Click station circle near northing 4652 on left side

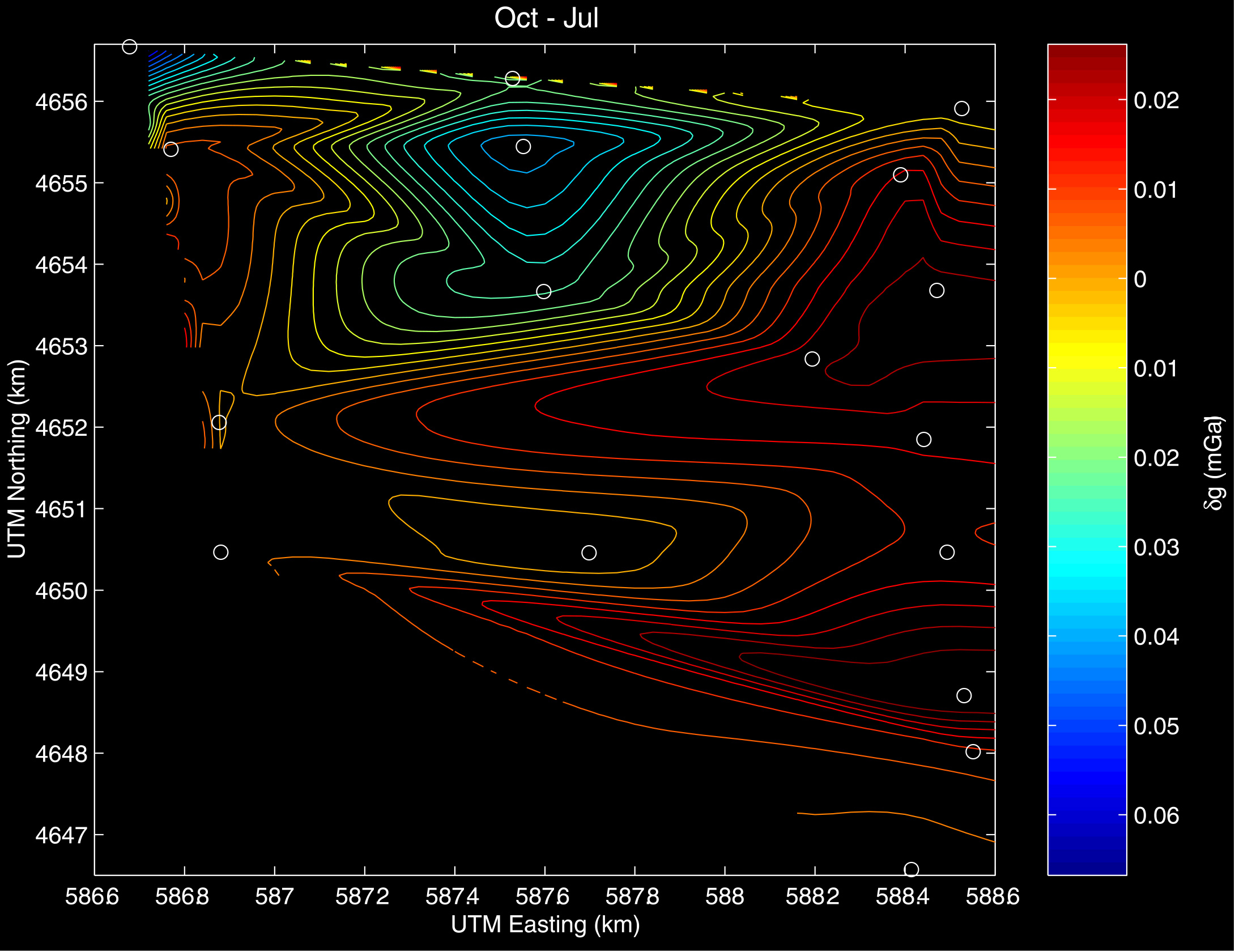point(219,423)
